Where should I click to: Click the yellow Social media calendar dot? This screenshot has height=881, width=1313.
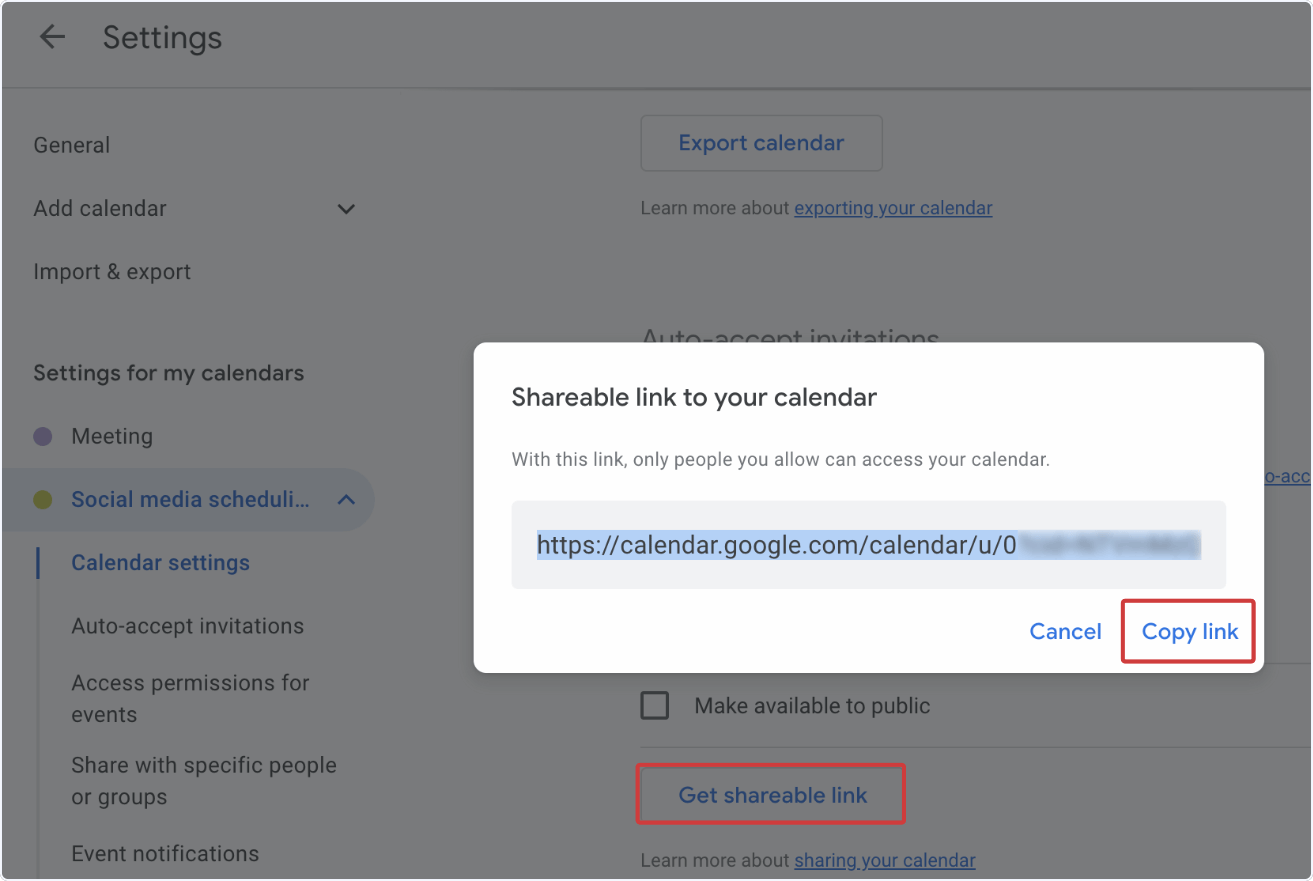tap(43, 499)
